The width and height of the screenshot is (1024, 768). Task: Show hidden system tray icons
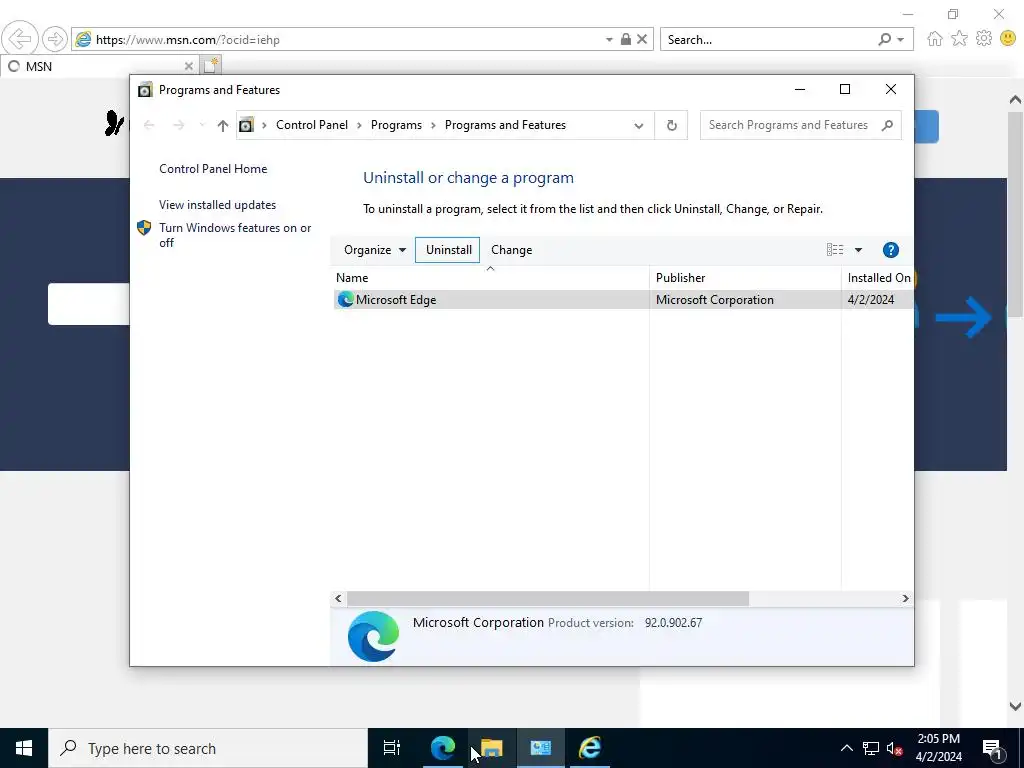click(846, 748)
